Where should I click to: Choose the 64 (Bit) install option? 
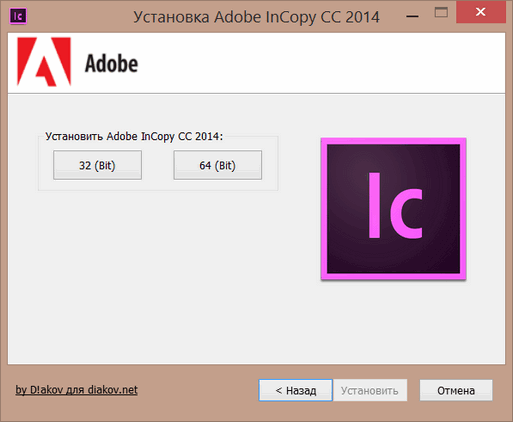pos(218,165)
